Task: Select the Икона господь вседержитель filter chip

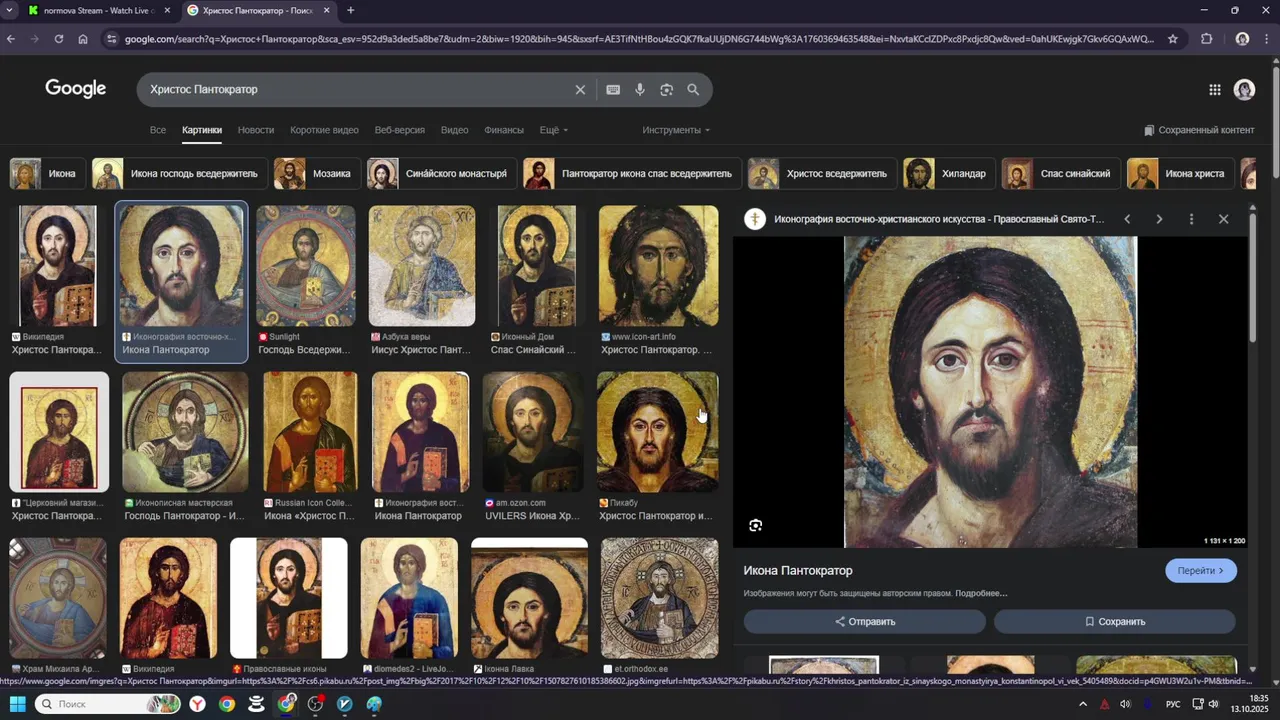Action: point(179,173)
